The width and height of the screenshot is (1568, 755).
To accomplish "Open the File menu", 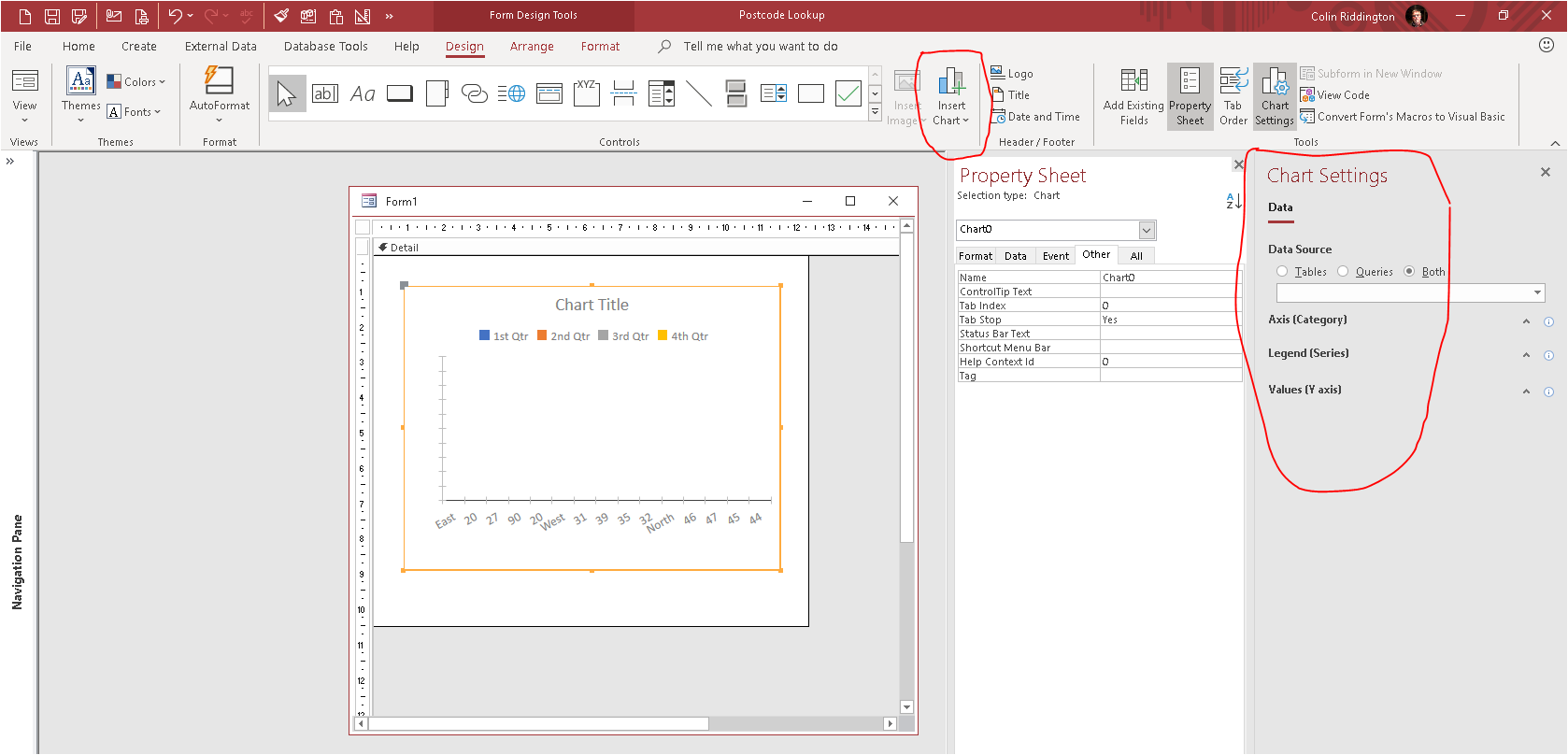I will pyautogui.click(x=22, y=46).
